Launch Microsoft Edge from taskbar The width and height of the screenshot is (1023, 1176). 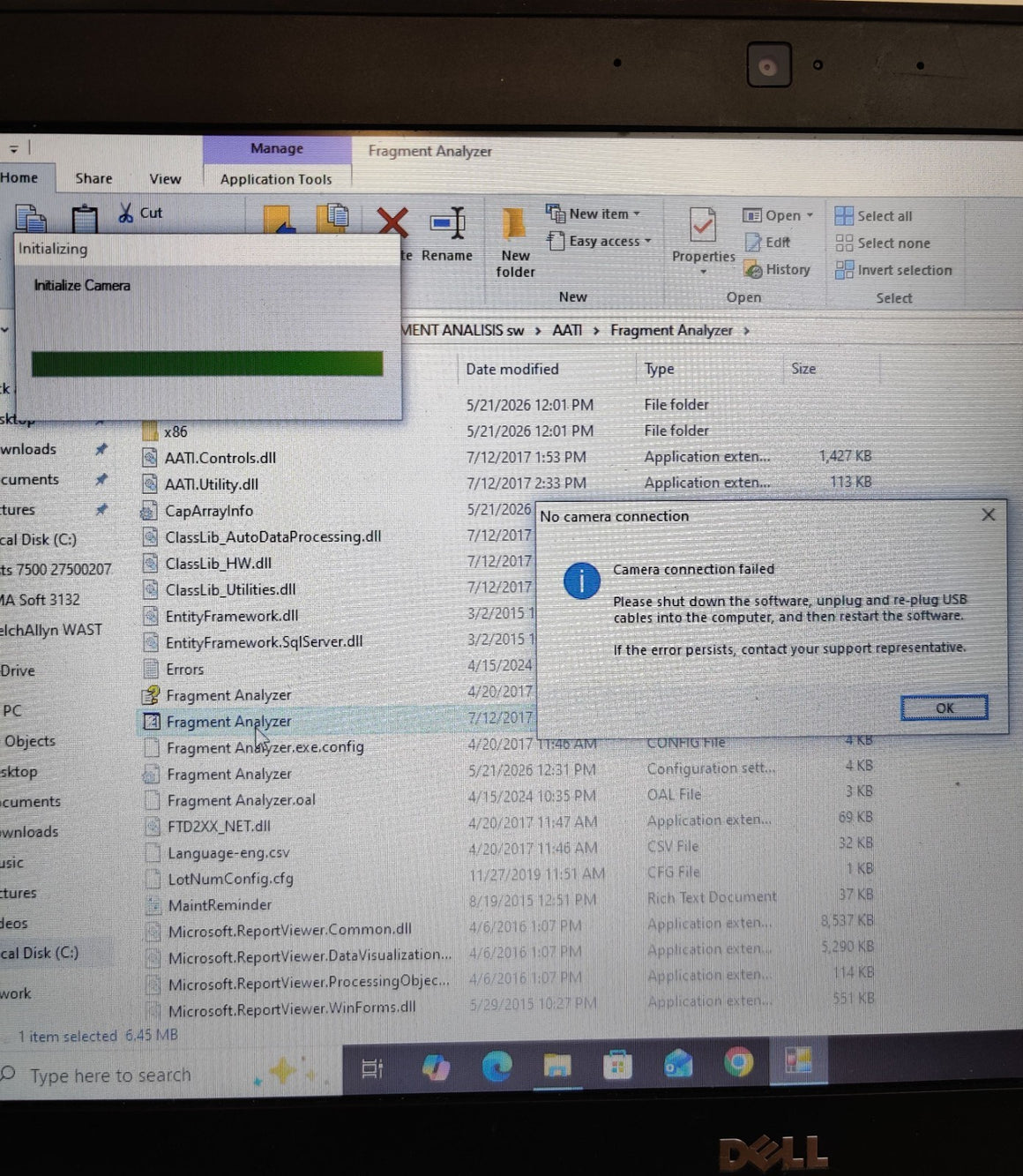(x=497, y=1067)
